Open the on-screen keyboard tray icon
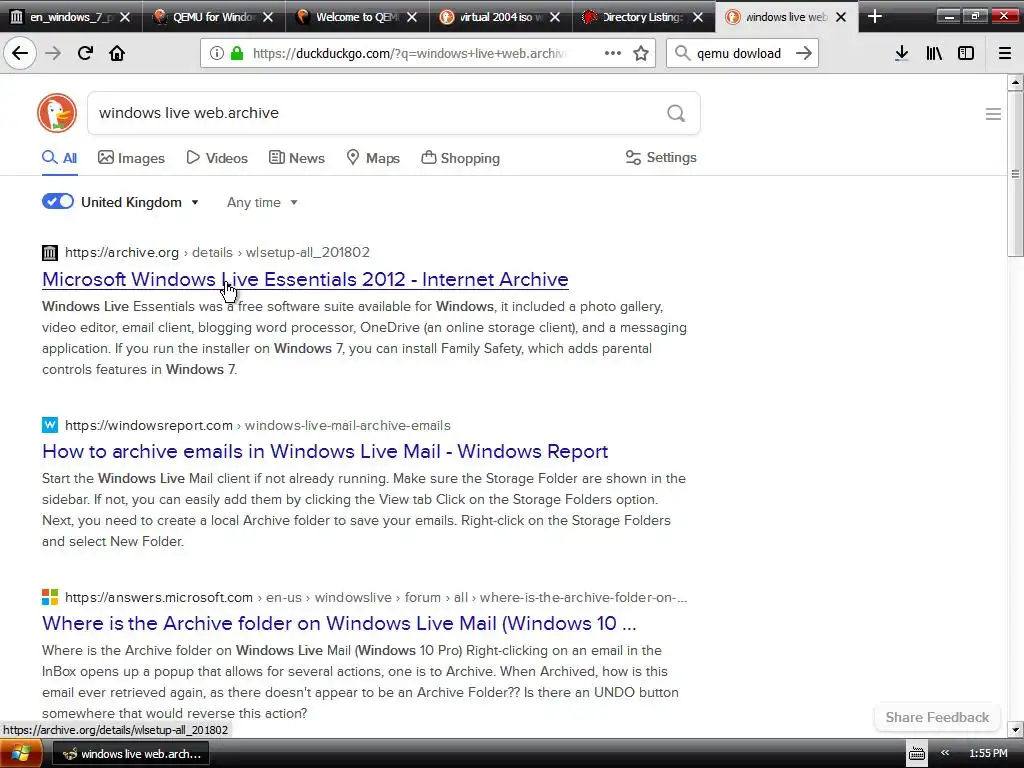This screenshot has width=1024, height=768. 917,754
